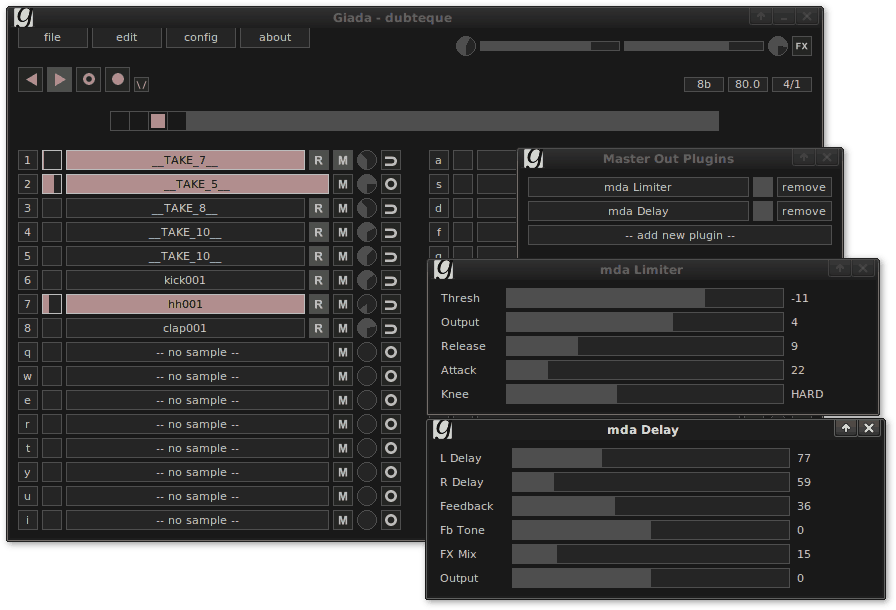Mute the __TAKE_7__ channel
This screenshot has height=610, width=896.
343,160
